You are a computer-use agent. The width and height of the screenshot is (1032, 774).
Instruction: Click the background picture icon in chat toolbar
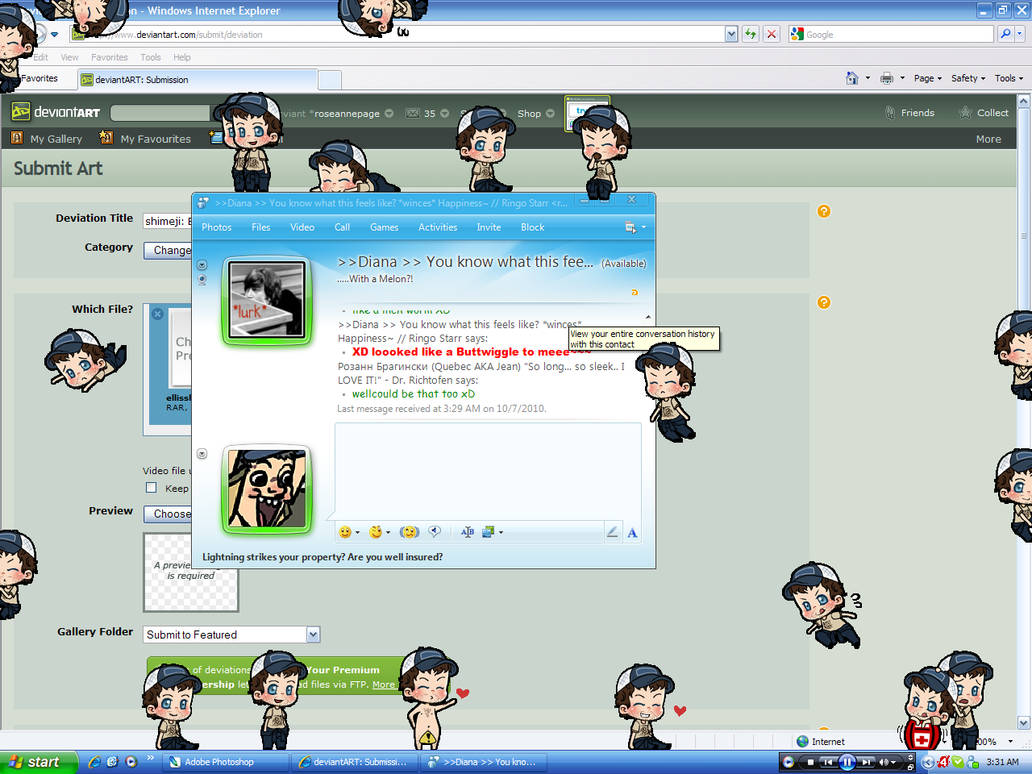pyautogui.click(x=488, y=532)
